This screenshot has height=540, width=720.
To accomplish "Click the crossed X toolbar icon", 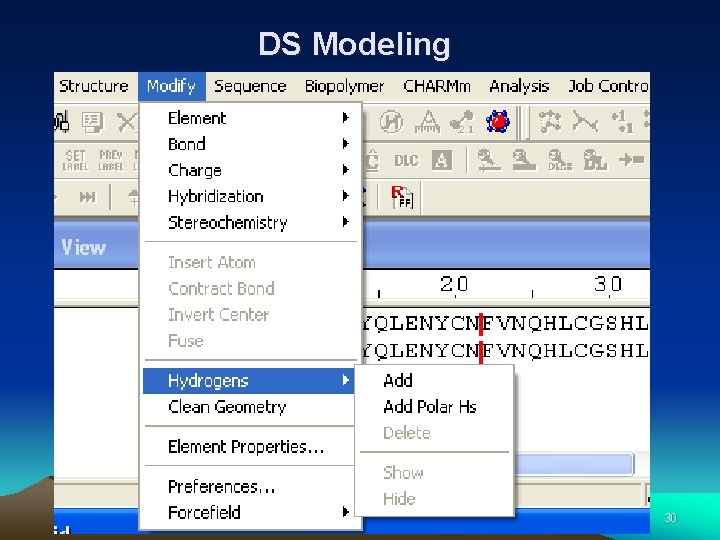I will (127, 122).
